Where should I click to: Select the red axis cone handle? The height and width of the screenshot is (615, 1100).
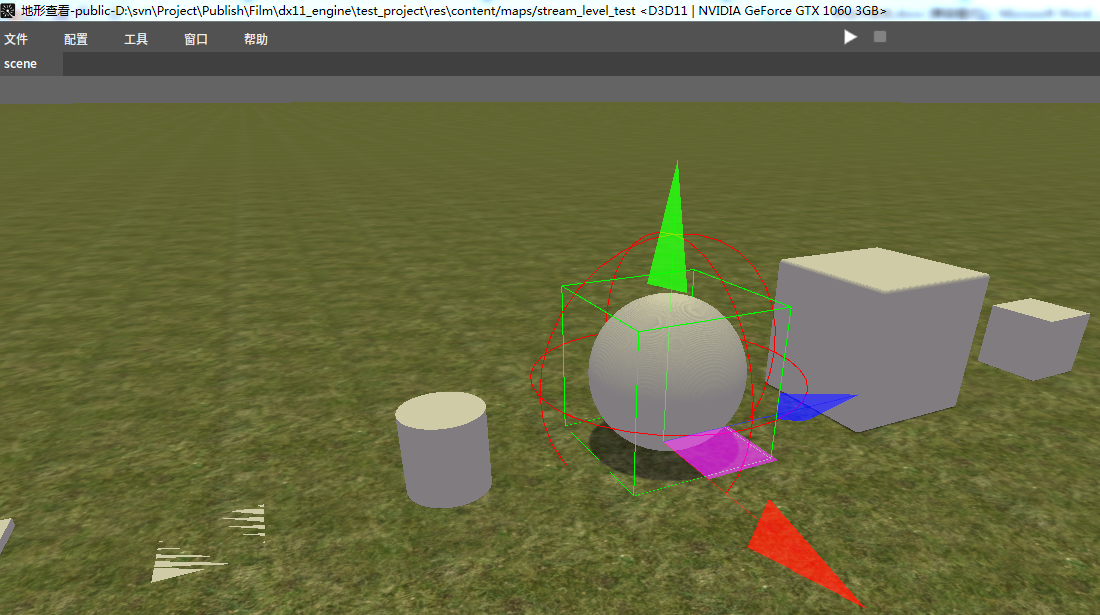[x=795, y=552]
